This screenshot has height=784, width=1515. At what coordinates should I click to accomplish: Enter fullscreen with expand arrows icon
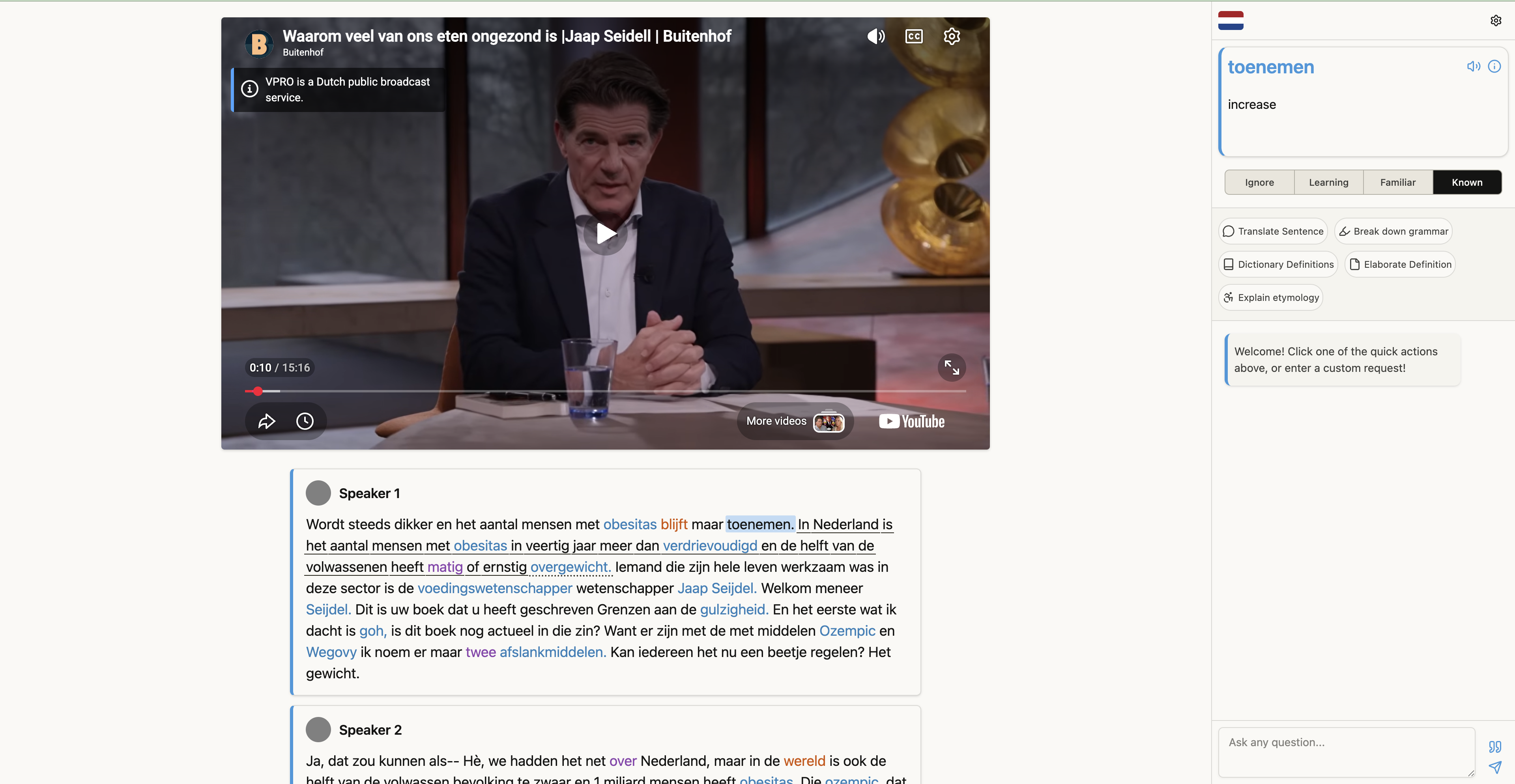click(x=952, y=367)
